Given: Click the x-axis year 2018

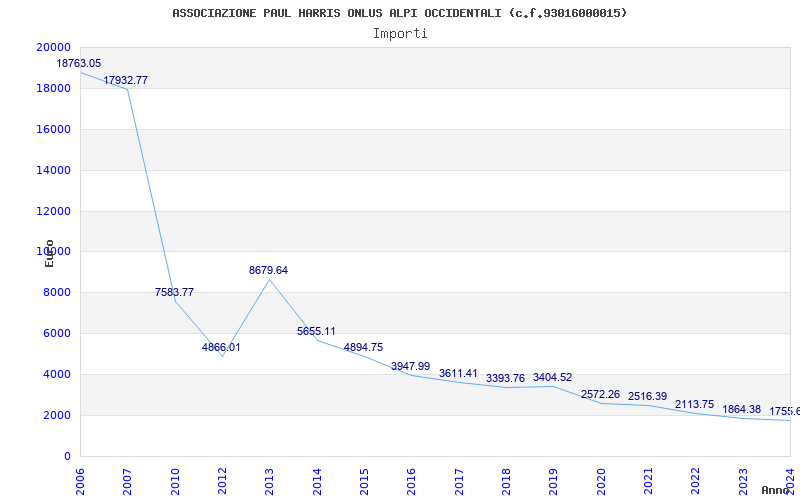Looking at the screenshot, I should (506, 482).
